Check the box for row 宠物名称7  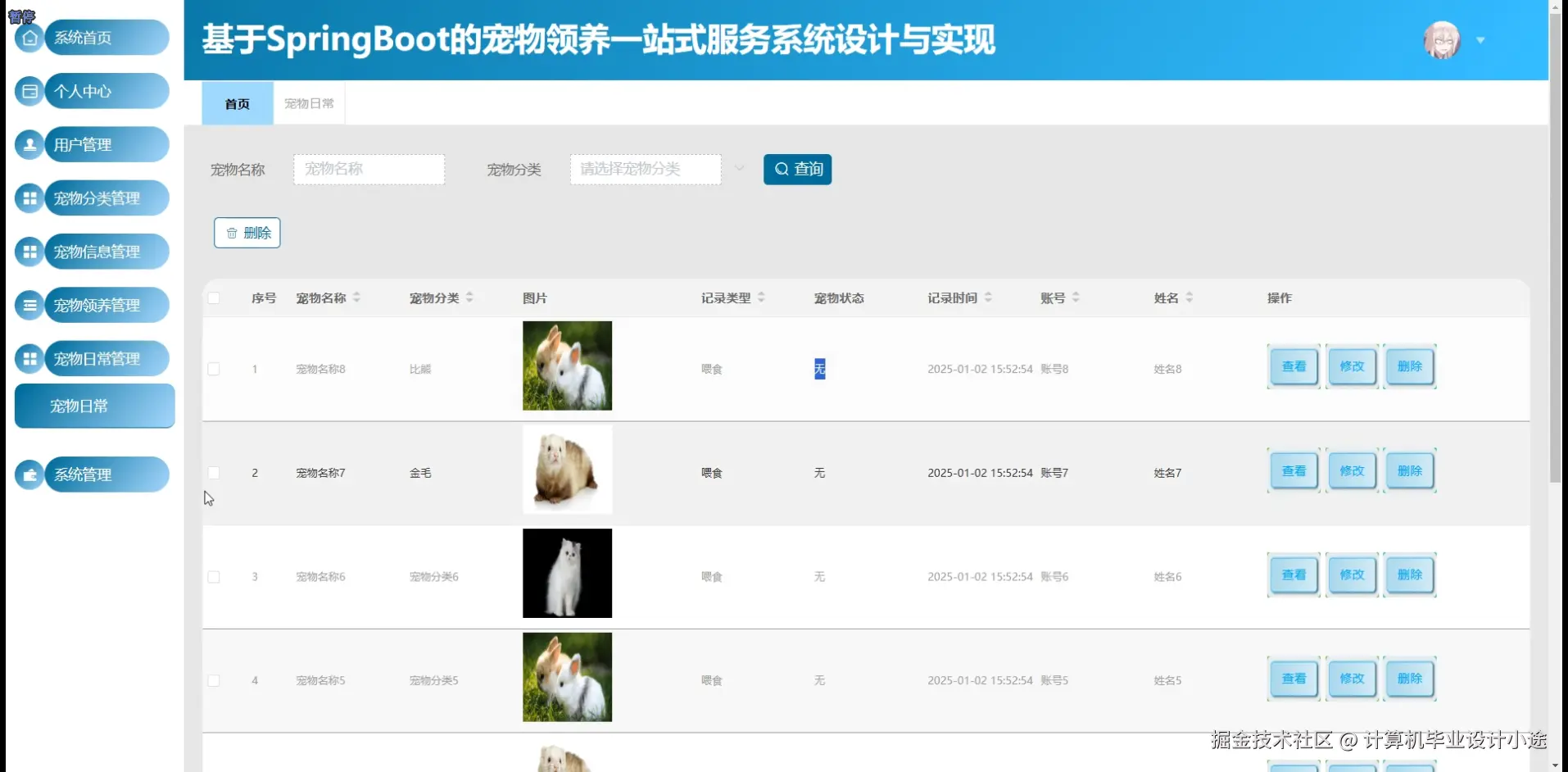click(214, 473)
